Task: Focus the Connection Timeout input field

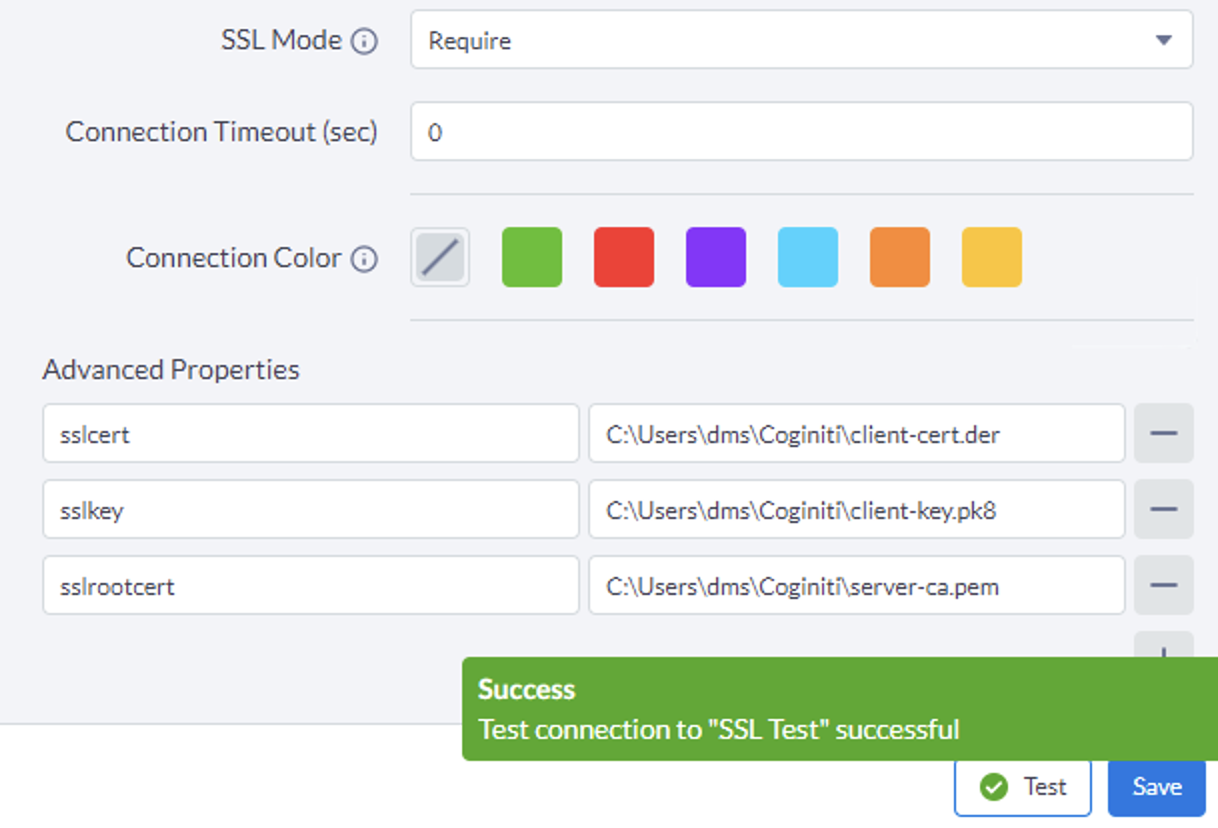Action: click(x=801, y=131)
